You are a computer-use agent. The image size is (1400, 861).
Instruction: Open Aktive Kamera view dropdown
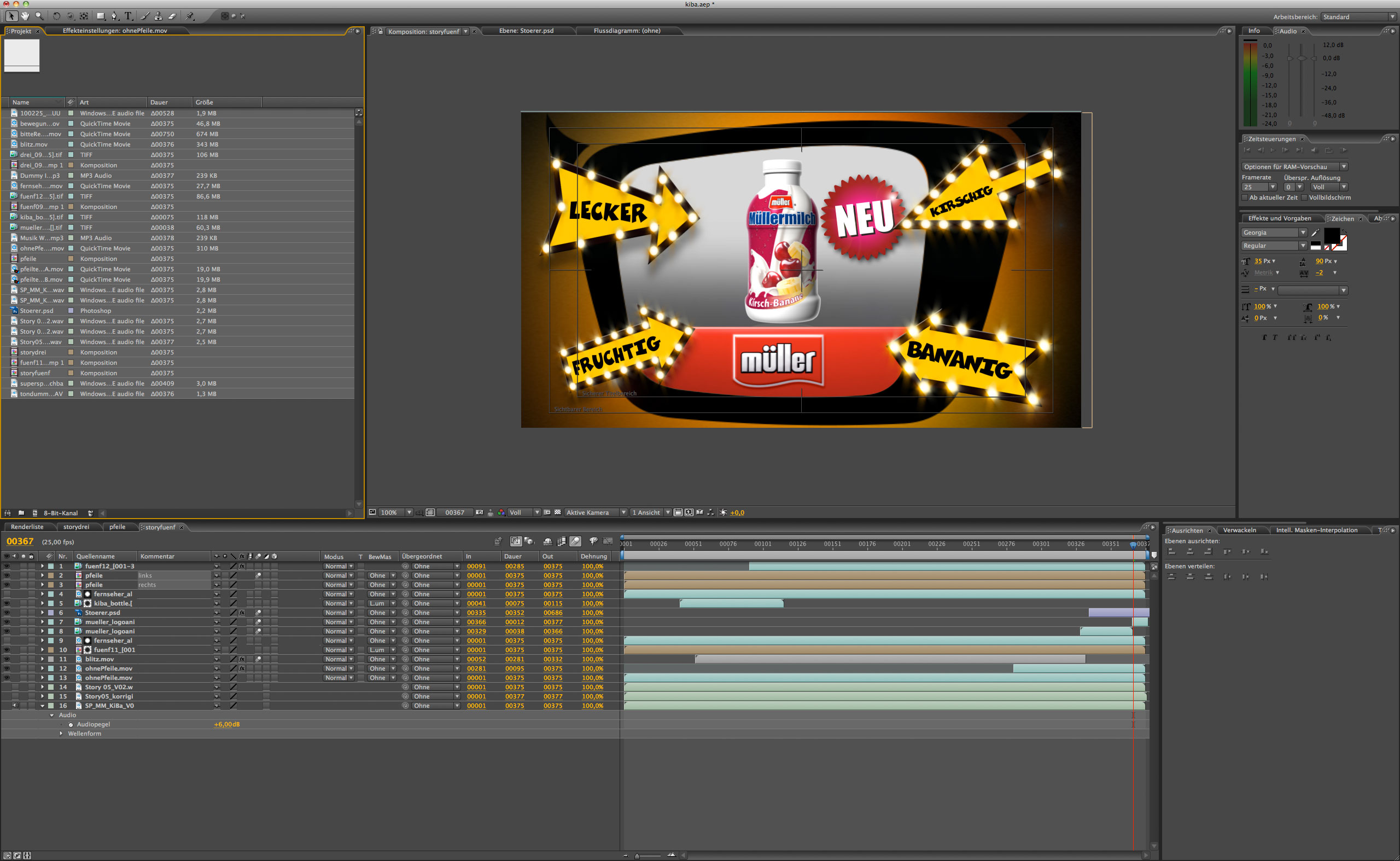[x=596, y=513]
